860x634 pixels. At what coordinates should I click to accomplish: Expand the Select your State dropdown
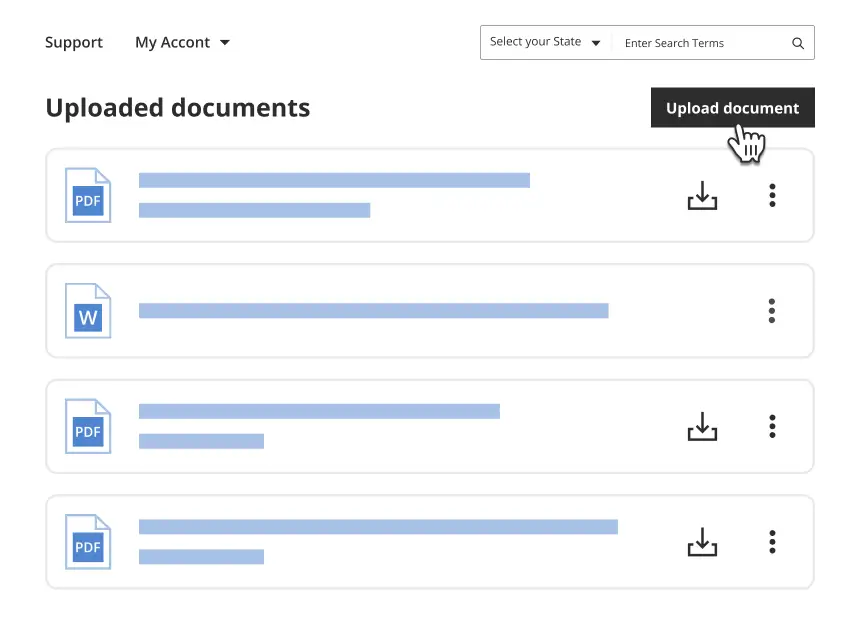545,42
